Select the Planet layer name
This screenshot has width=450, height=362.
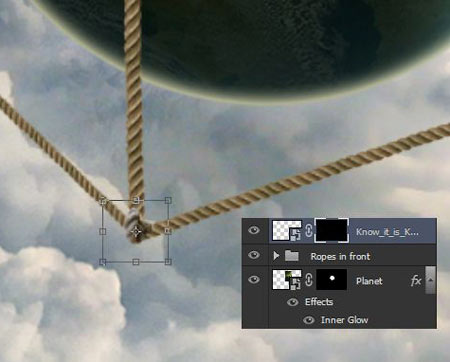369,281
